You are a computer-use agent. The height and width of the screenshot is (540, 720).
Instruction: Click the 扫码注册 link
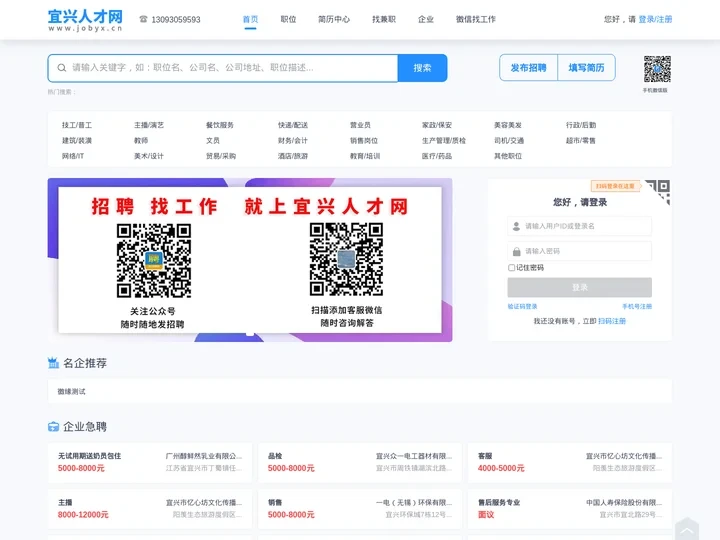pyautogui.click(x=612, y=321)
